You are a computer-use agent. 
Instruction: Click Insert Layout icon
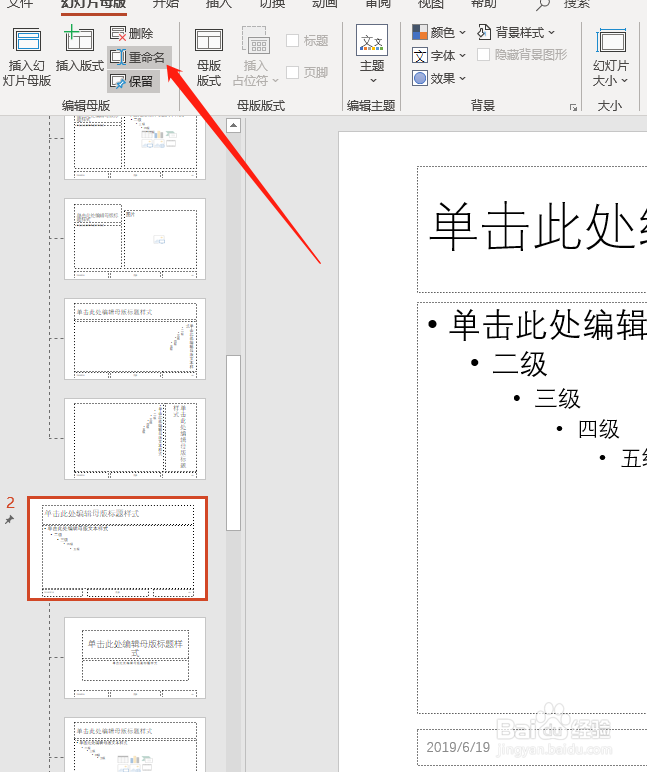click(79, 39)
